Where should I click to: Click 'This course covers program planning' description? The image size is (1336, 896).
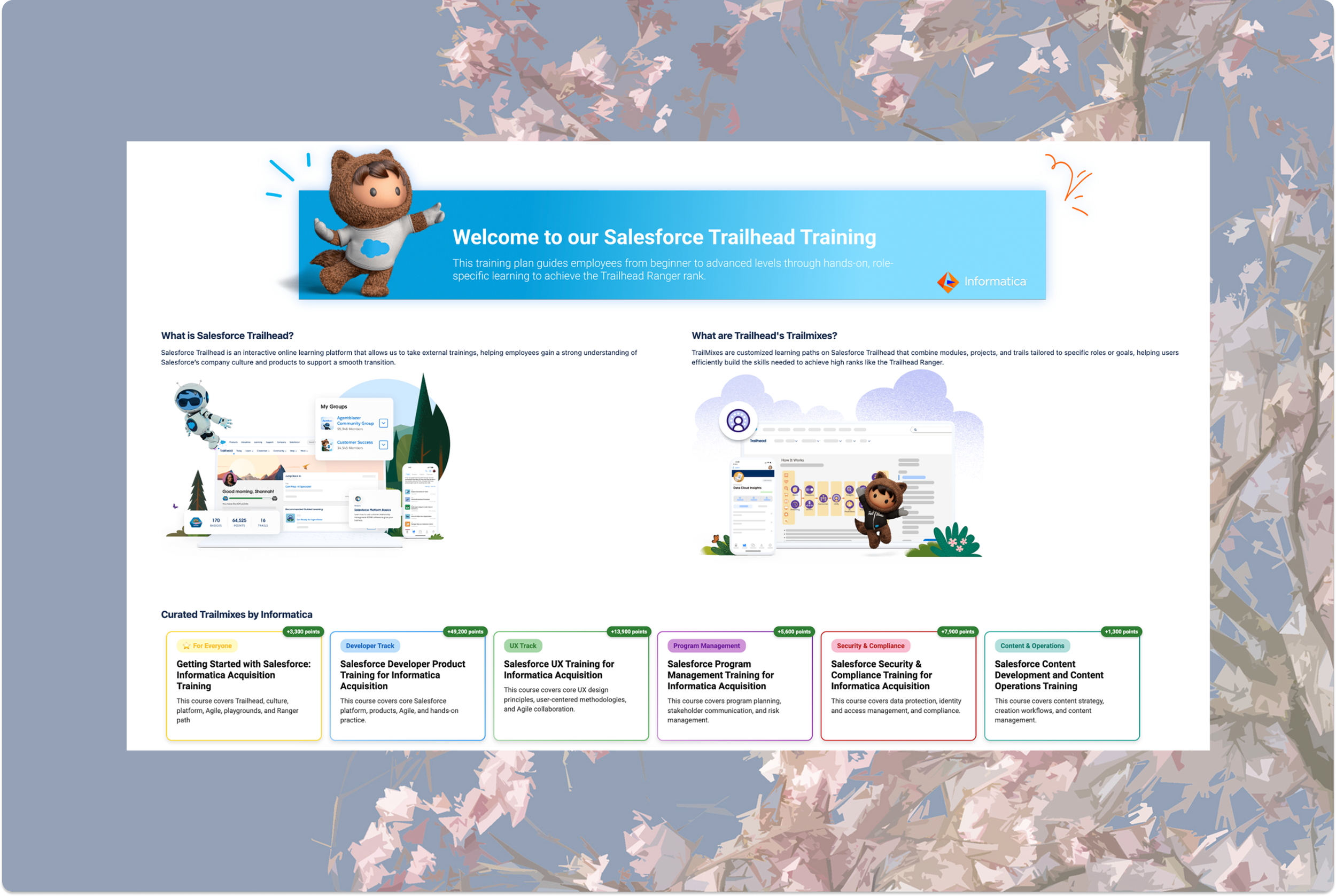pyautogui.click(x=724, y=710)
